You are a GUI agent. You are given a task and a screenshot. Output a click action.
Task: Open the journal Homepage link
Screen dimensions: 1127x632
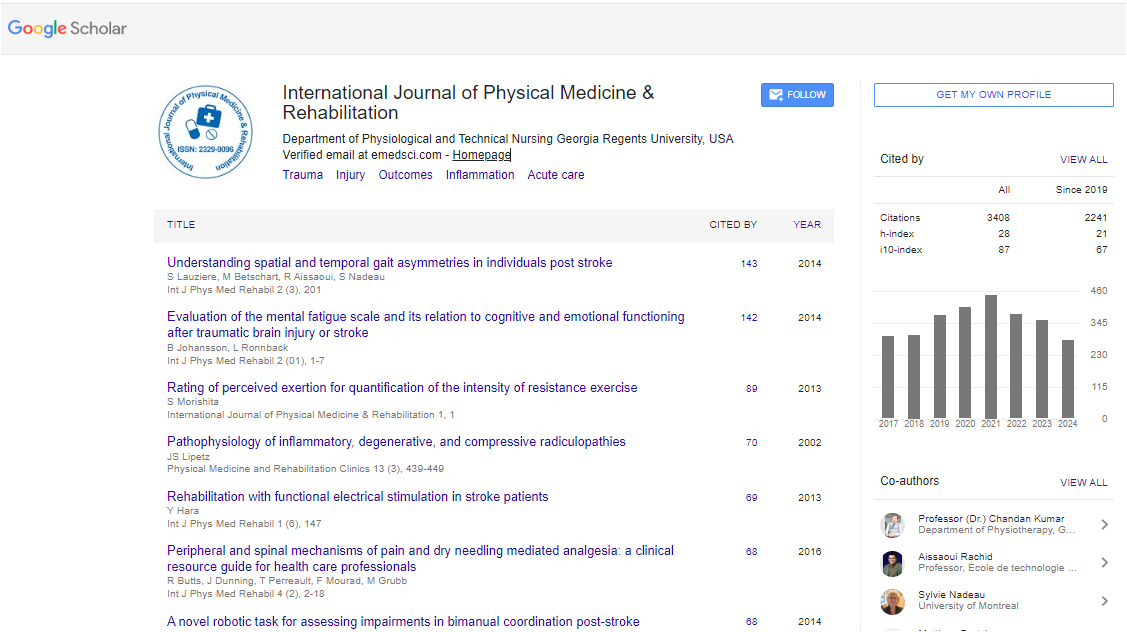click(481, 155)
